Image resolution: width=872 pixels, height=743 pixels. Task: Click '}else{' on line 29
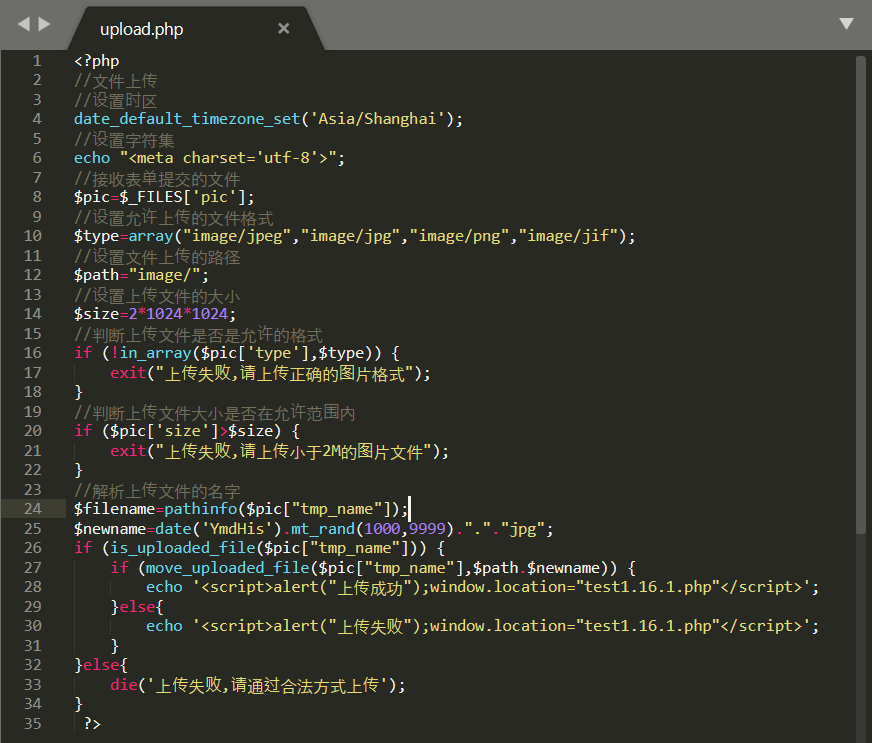pyautogui.click(x=137, y=607)
